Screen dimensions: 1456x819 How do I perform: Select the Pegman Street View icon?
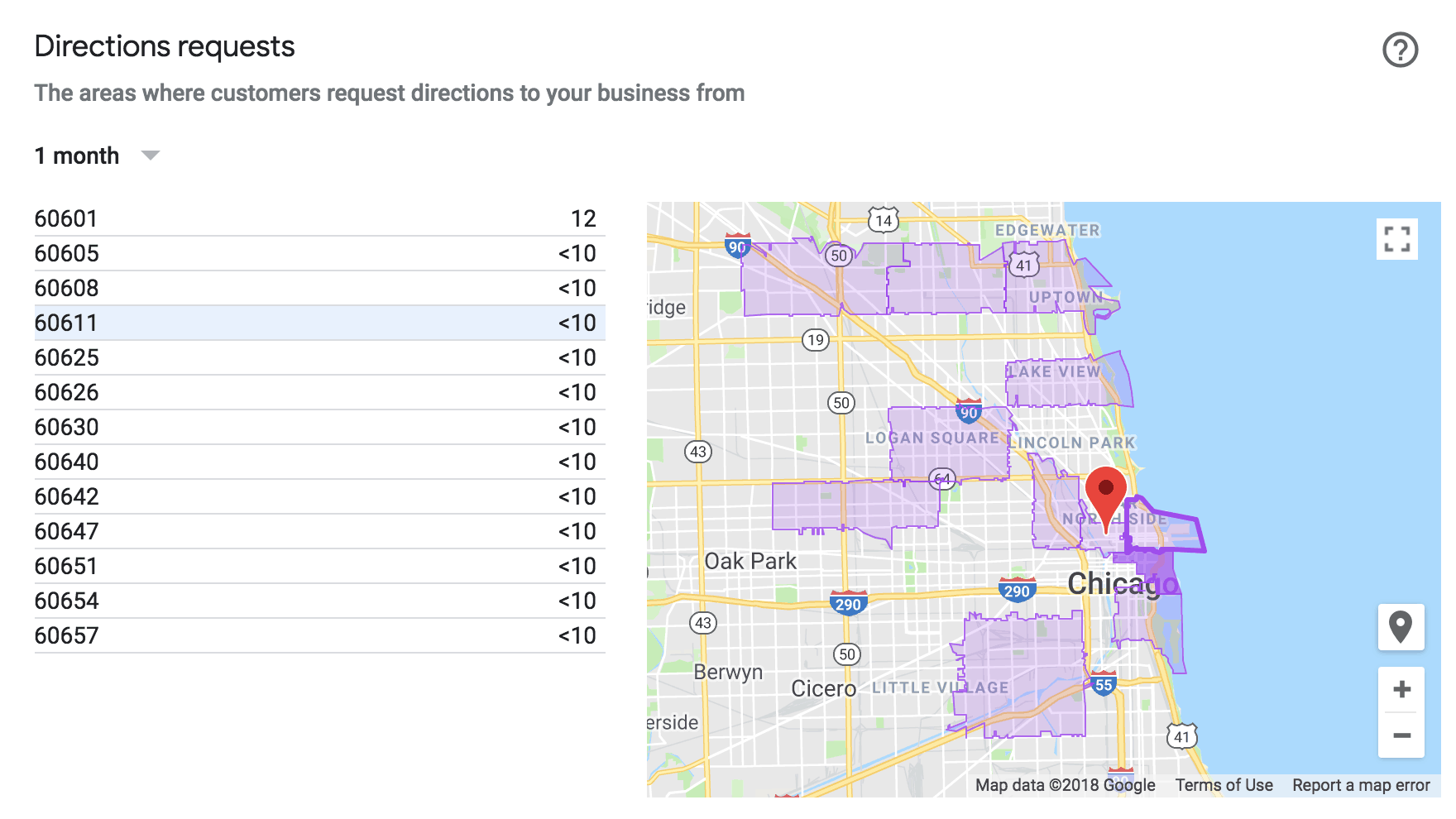point(1401,627)
